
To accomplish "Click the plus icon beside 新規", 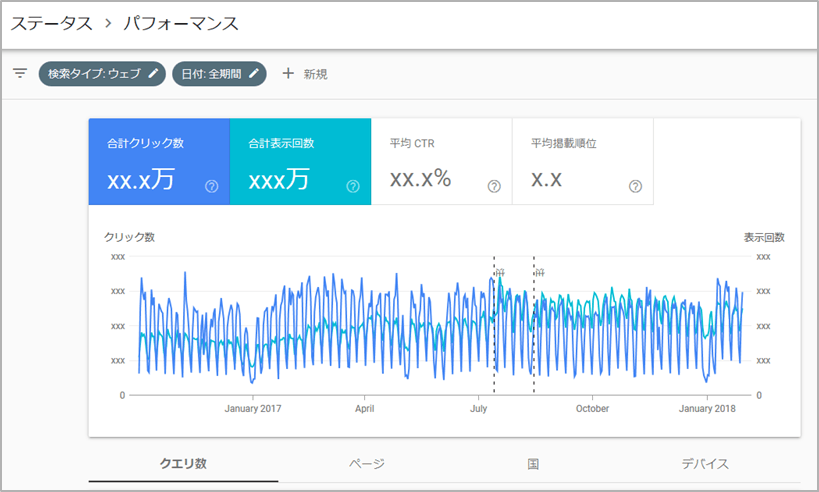I will point(288,74).
